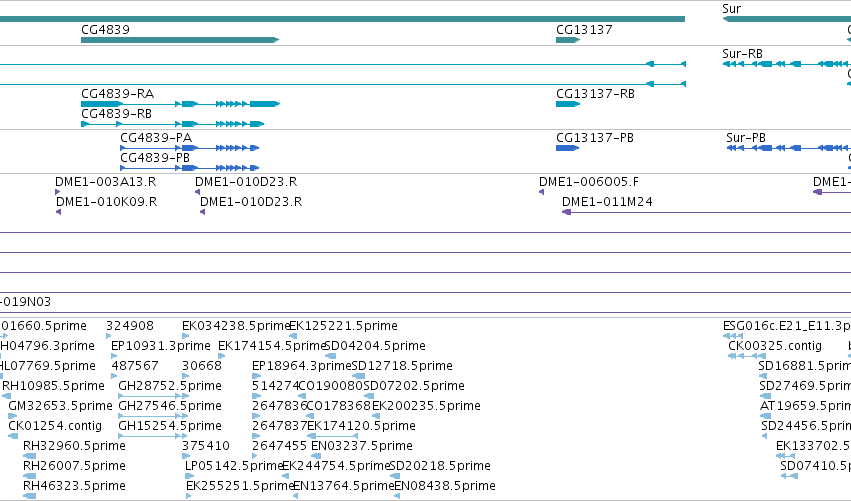
Task: Select the Sur-RB transcript label
Action: [742, 54]
